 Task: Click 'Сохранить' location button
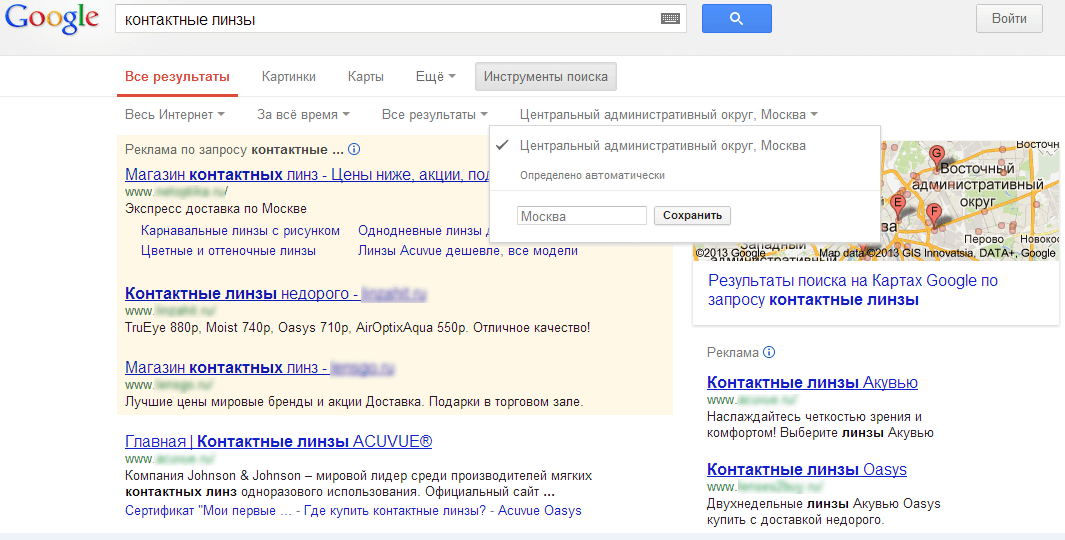[x=692, y=215]
